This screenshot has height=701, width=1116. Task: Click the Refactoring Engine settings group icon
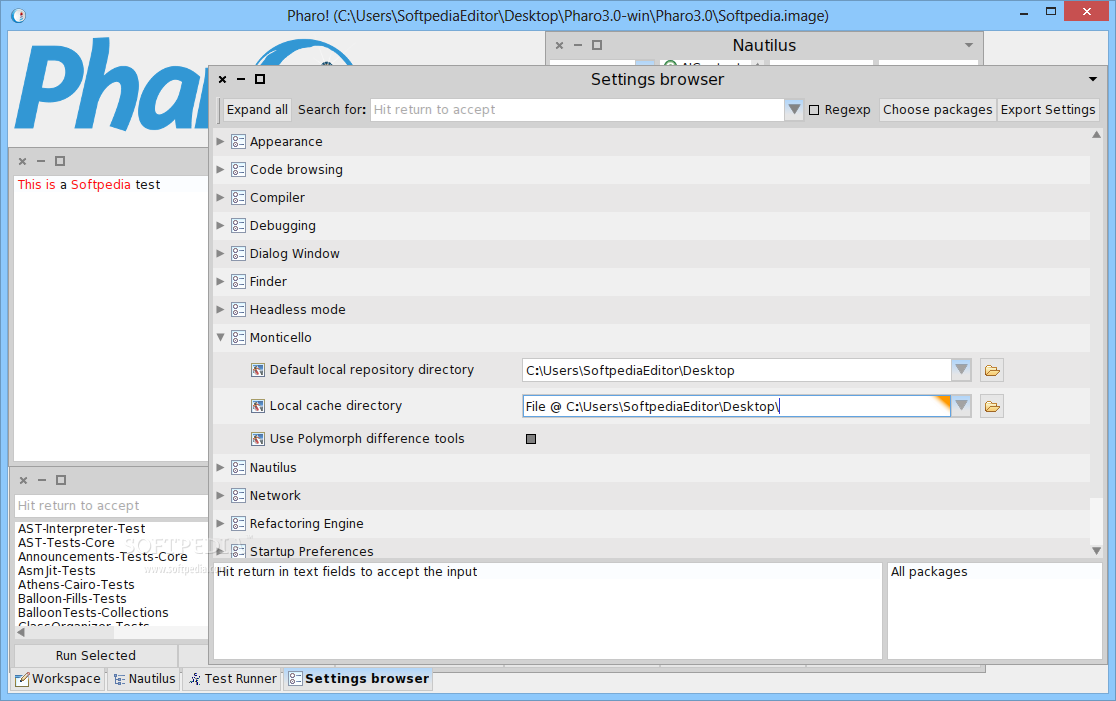[238, 524]
